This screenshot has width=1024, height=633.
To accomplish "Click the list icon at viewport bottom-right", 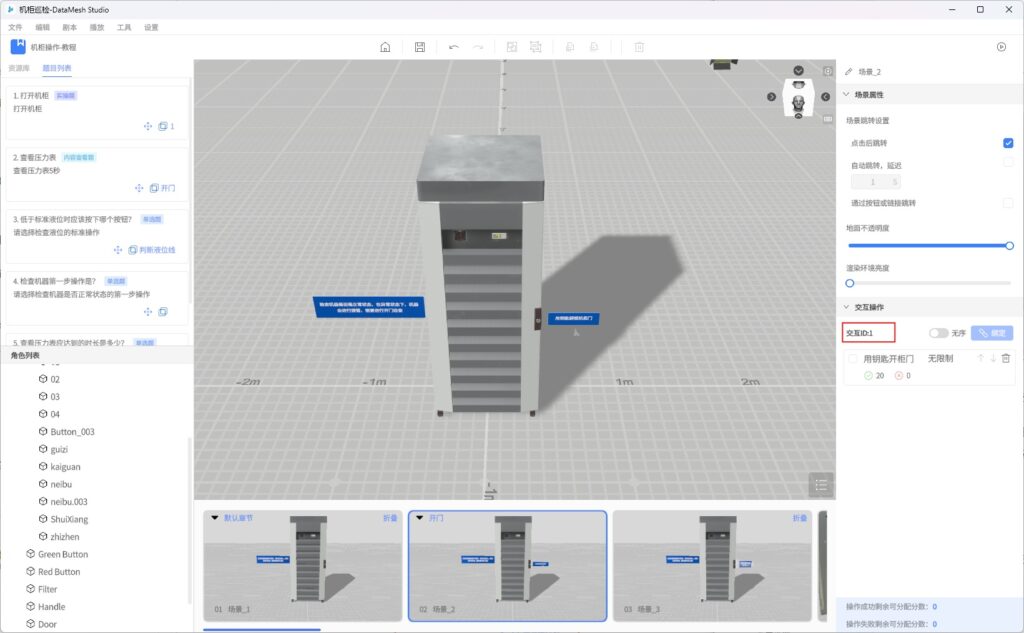I will tap(821, 485).
